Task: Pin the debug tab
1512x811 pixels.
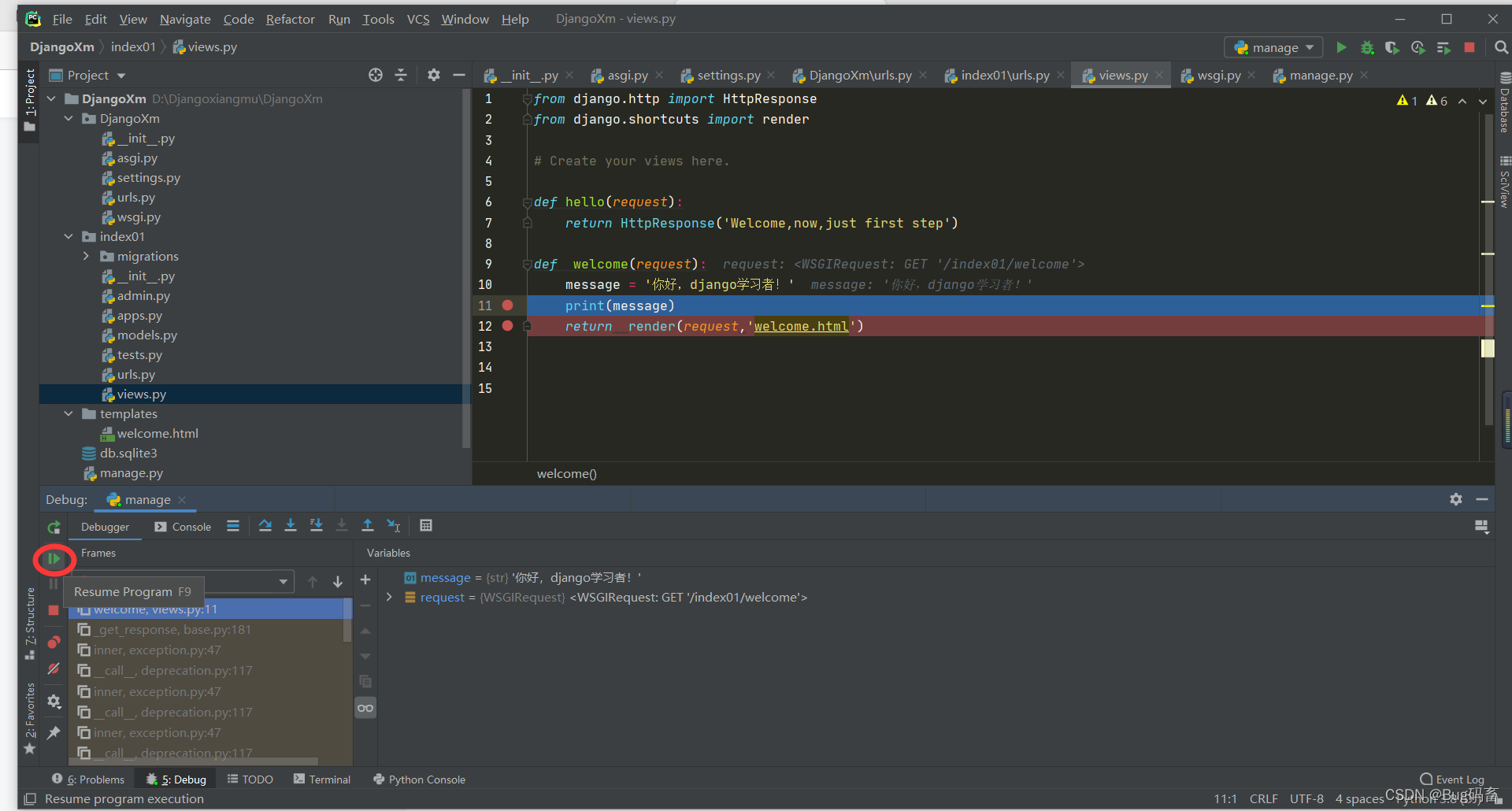Action: (x=54, y=733)
